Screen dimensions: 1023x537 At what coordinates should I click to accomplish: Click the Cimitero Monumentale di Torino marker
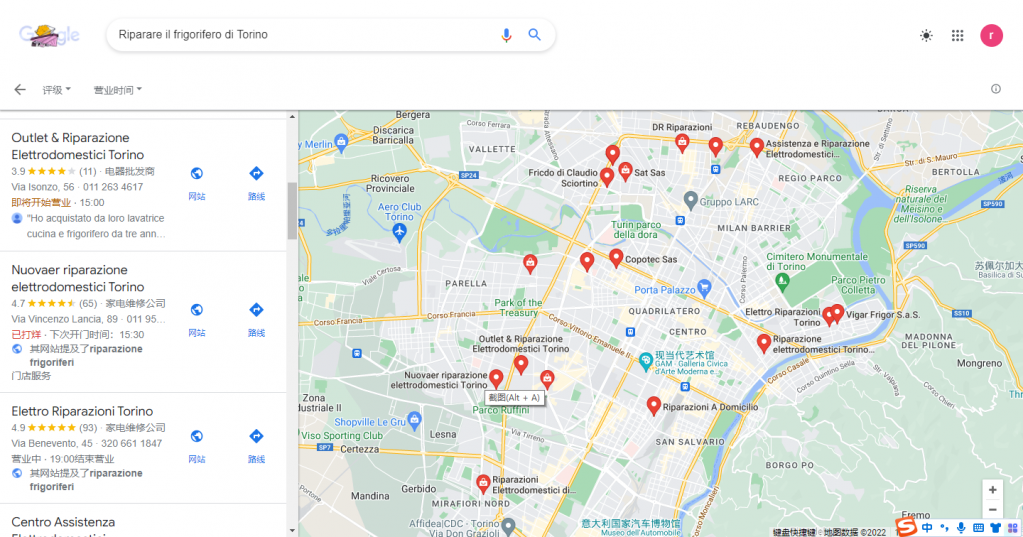click(x=782, y=282)
